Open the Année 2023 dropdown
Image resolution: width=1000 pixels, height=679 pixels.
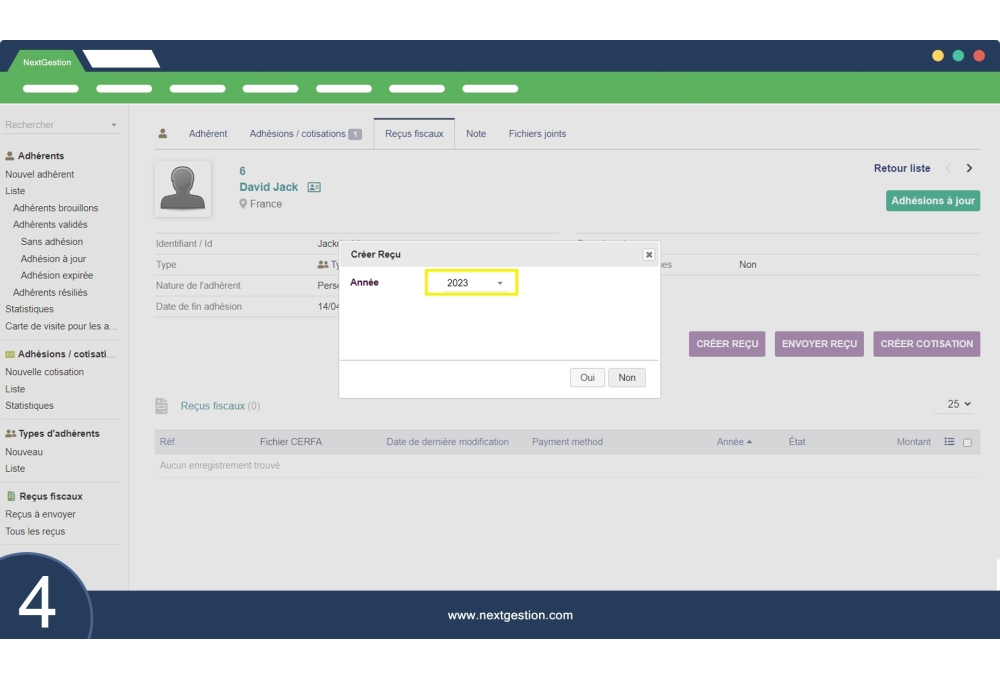click(471, 283)
